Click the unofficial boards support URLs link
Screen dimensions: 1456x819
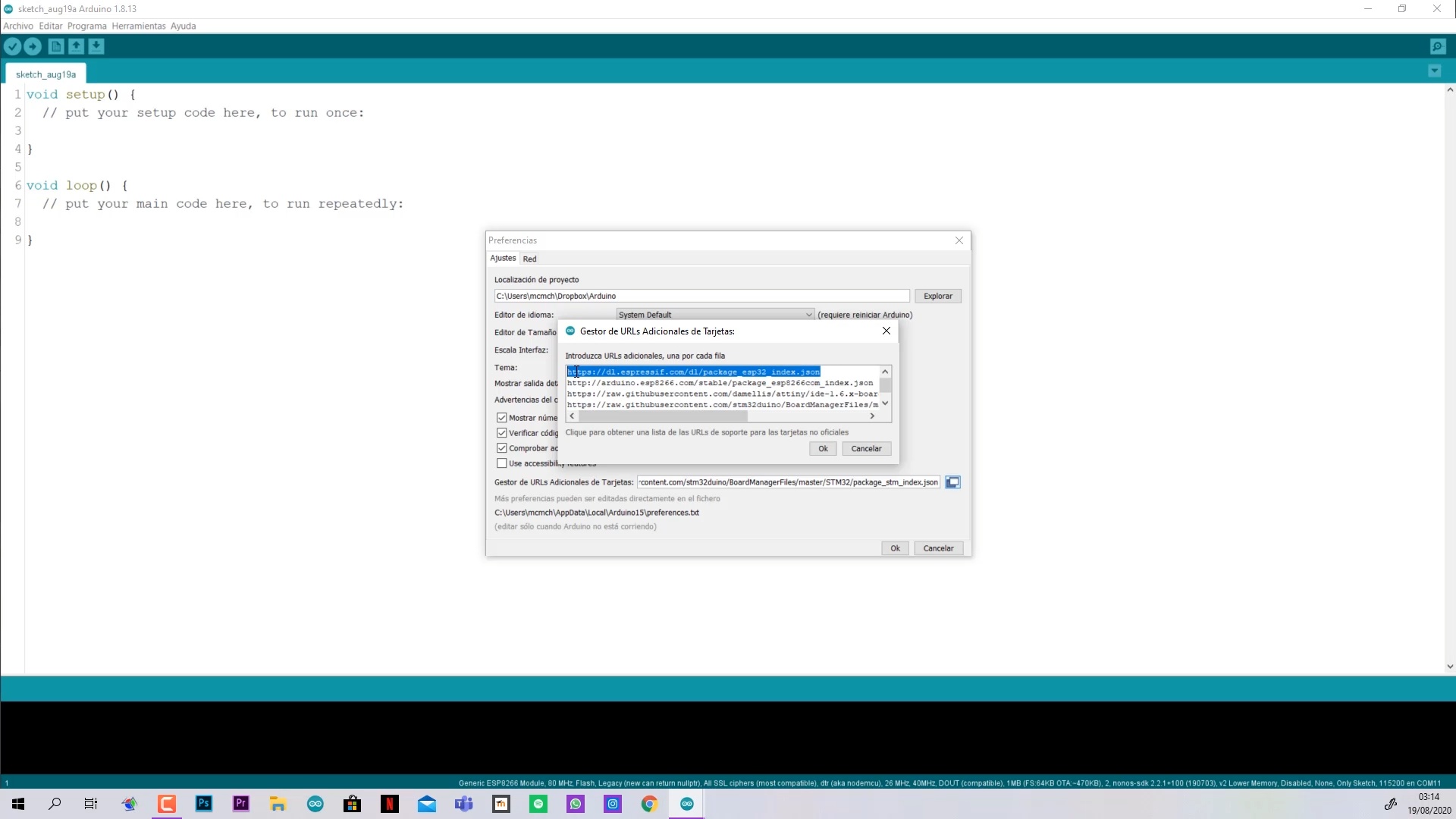pyautogui.click(x=707, y=432)
